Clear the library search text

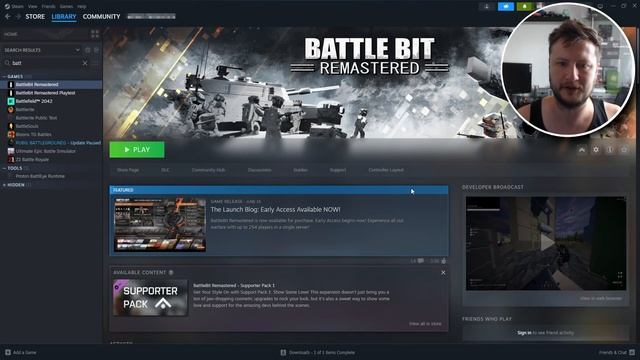(85, 63)
